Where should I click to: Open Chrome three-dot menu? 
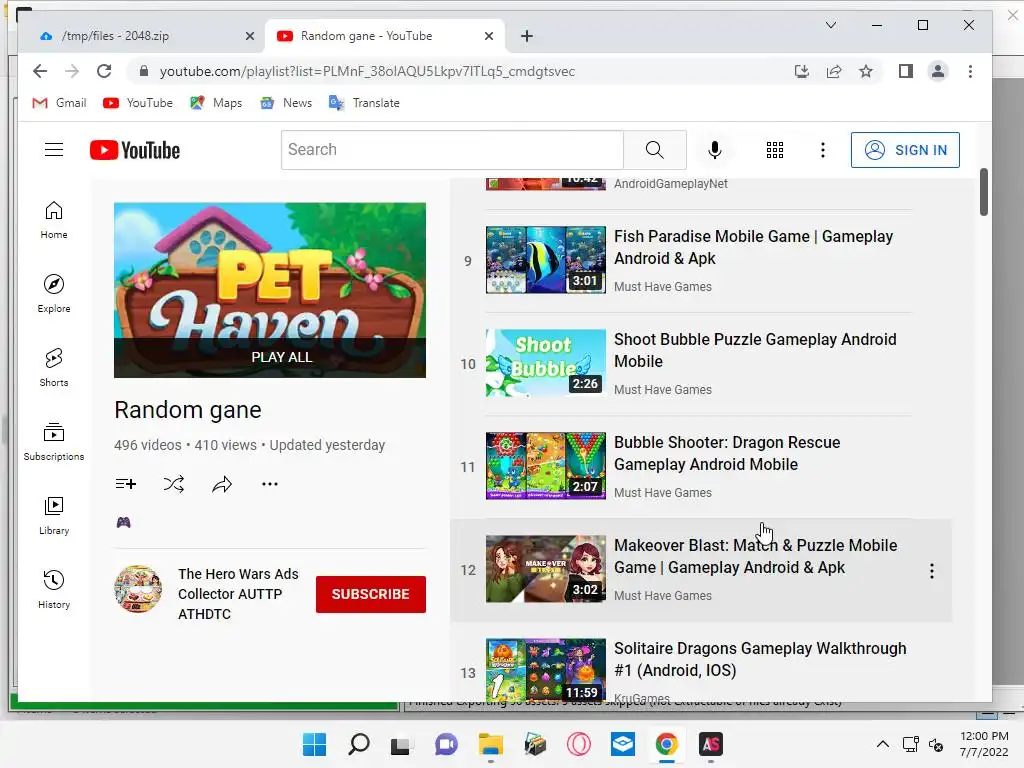point(970,71)
